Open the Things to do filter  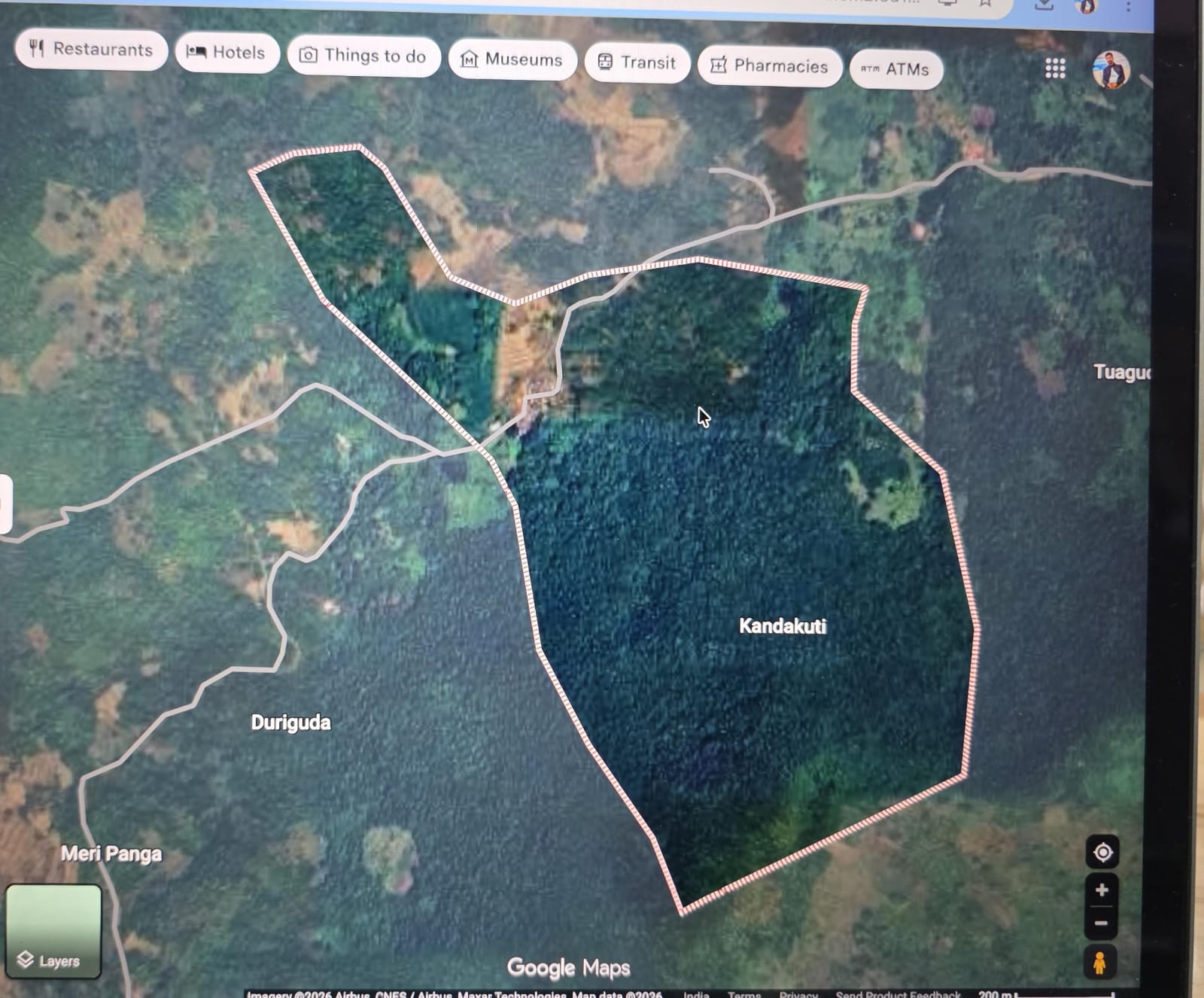pos(363,56)
